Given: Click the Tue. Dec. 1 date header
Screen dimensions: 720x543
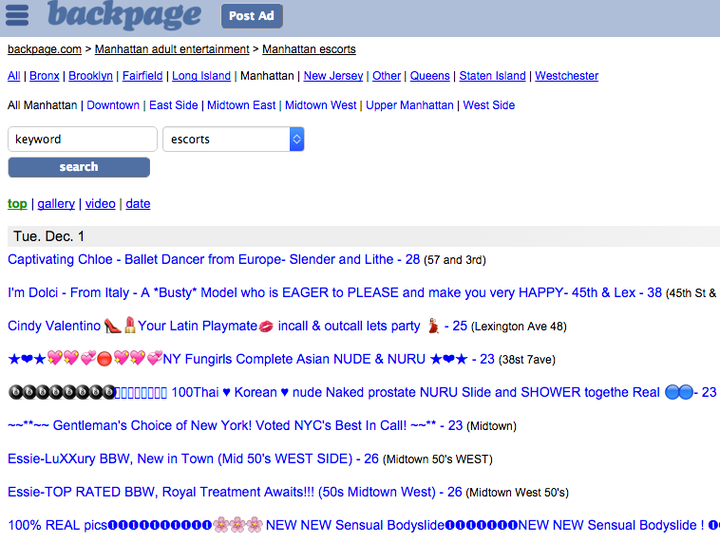Looking at the screenshot, I should coord(49,236).
